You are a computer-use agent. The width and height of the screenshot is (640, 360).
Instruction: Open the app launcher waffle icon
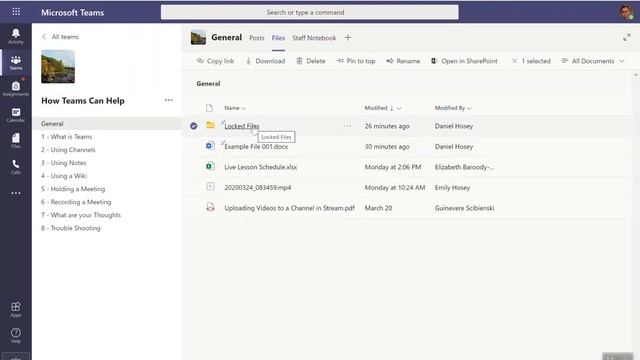click(x=16, y=12)
